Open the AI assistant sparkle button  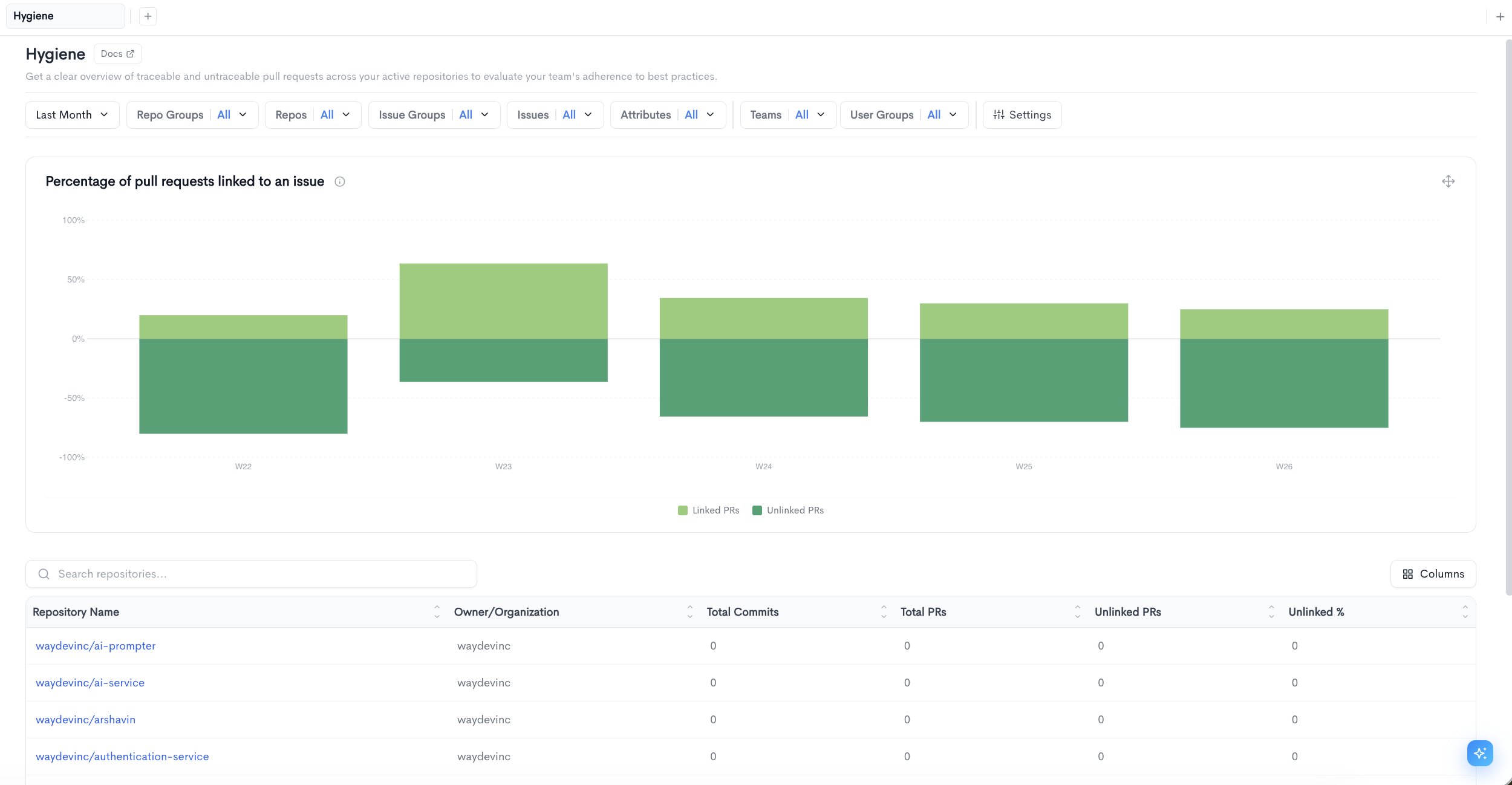pyautogui.click(x=1480, y=753)
